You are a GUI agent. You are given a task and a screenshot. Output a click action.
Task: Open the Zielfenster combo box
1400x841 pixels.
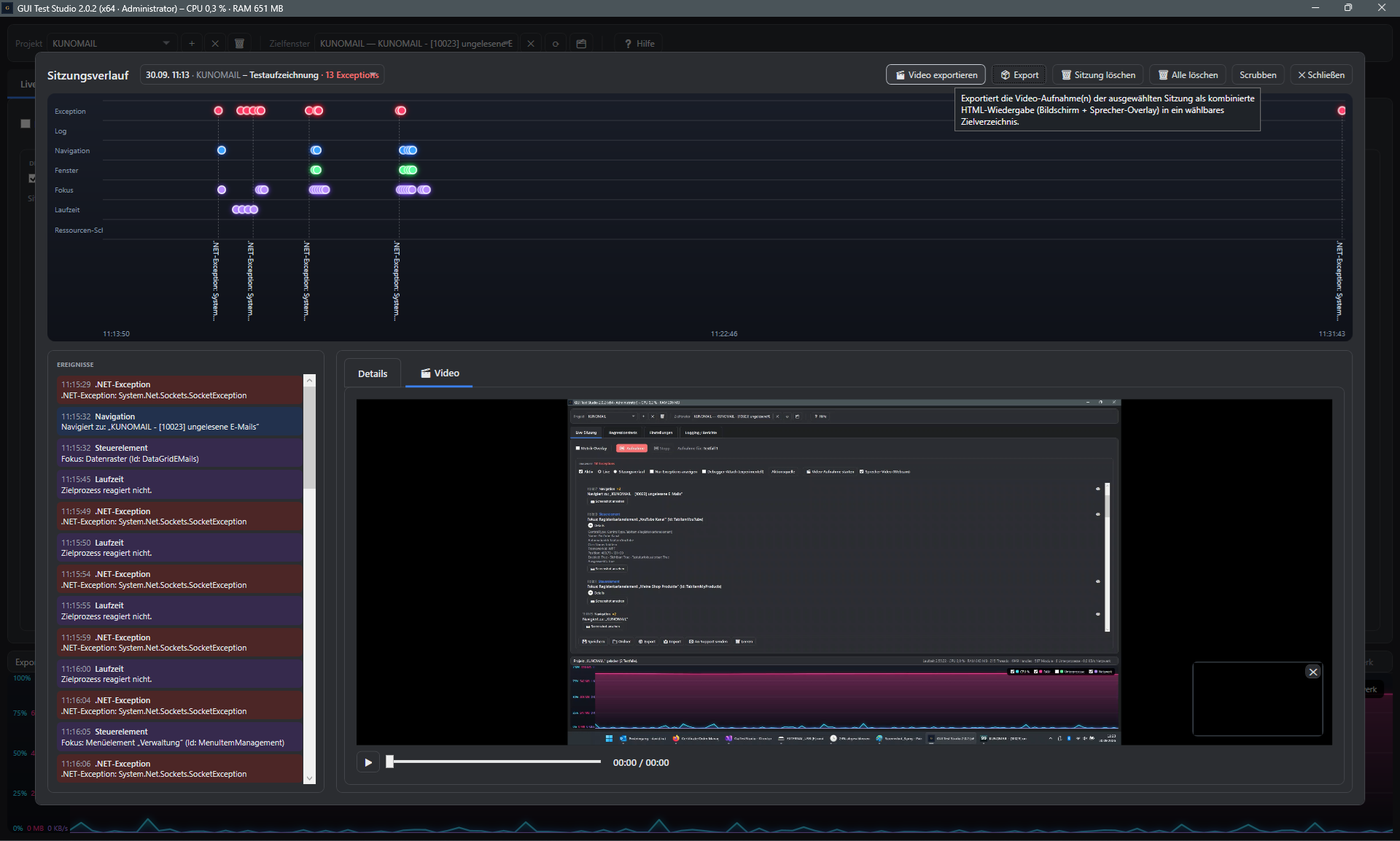[x=417, y=44]
